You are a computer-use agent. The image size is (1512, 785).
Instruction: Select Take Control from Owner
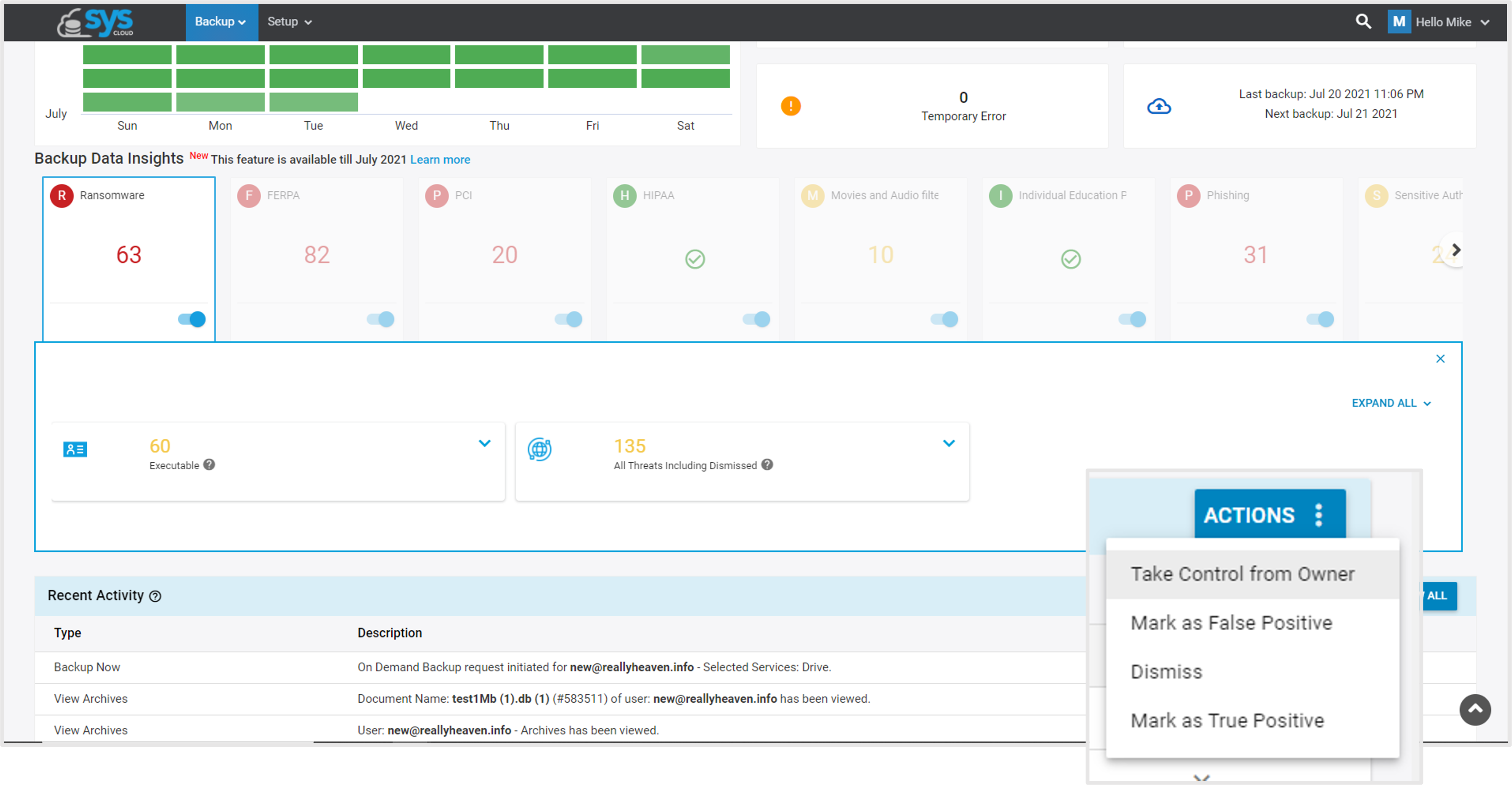pos(1242,574)
